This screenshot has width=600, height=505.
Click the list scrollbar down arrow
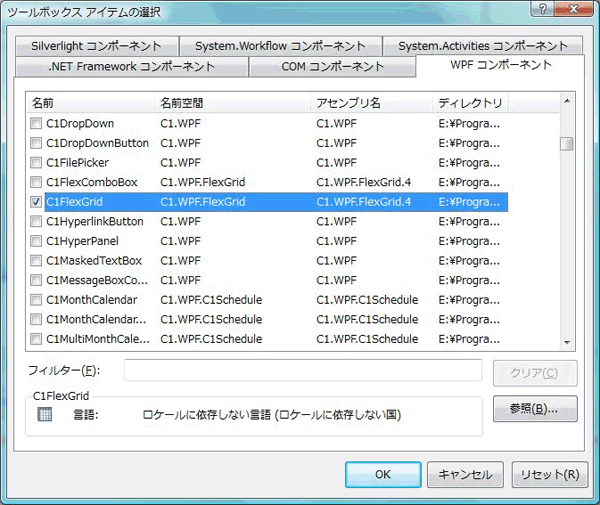coord(567,342)
